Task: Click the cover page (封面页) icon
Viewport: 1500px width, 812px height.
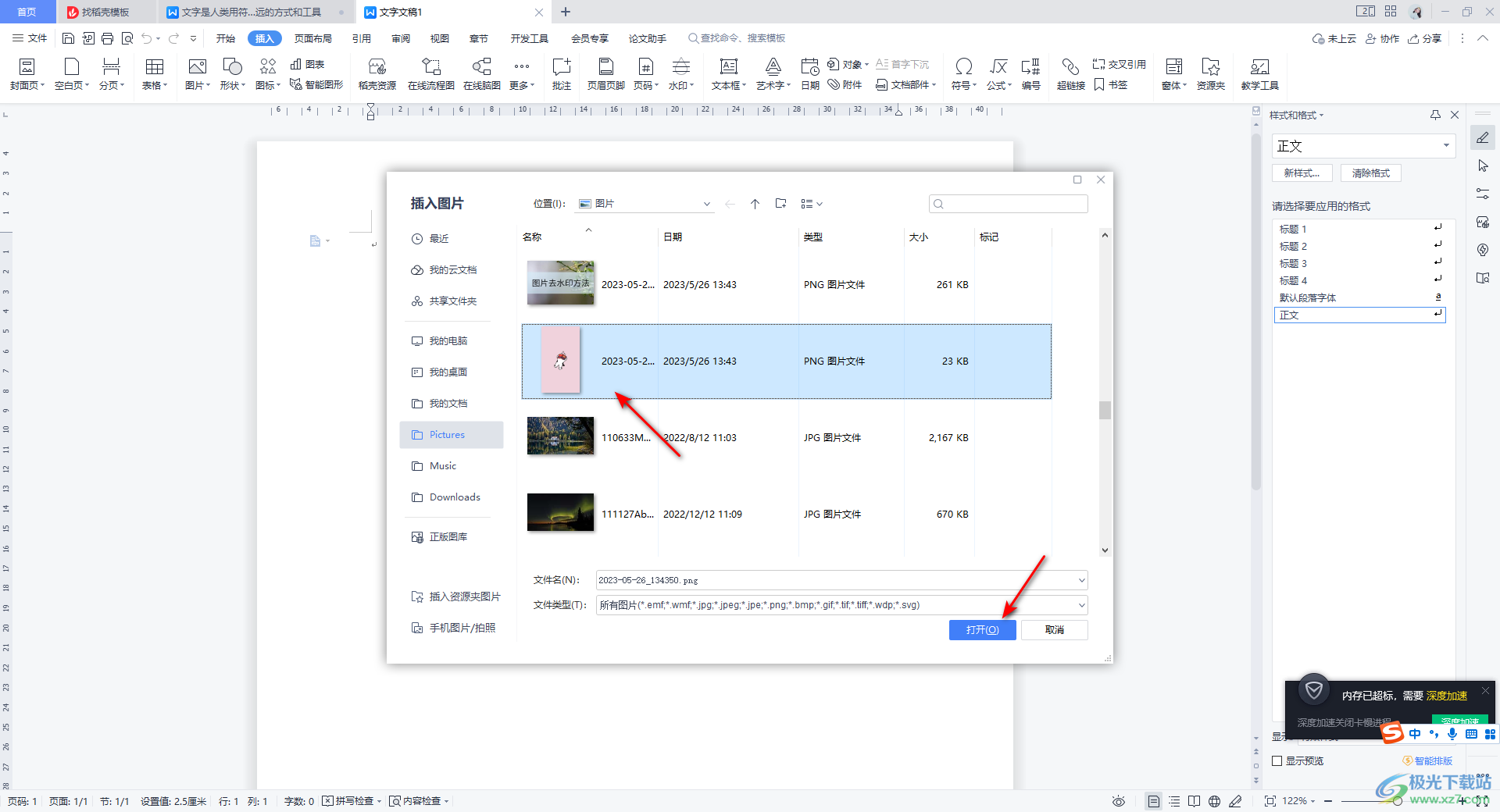Action: [x=27, y=67]
